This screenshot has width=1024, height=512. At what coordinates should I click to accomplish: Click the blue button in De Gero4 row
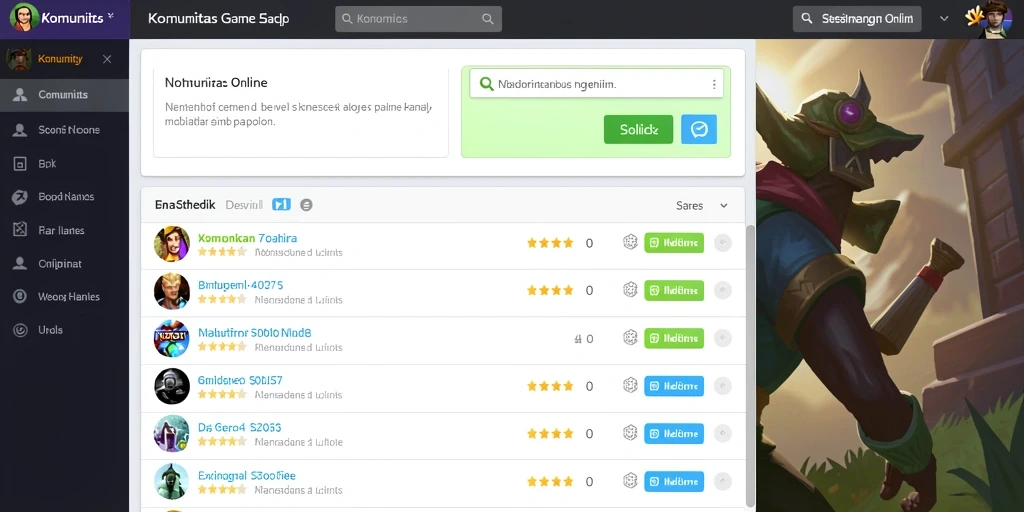coord(674,434)
